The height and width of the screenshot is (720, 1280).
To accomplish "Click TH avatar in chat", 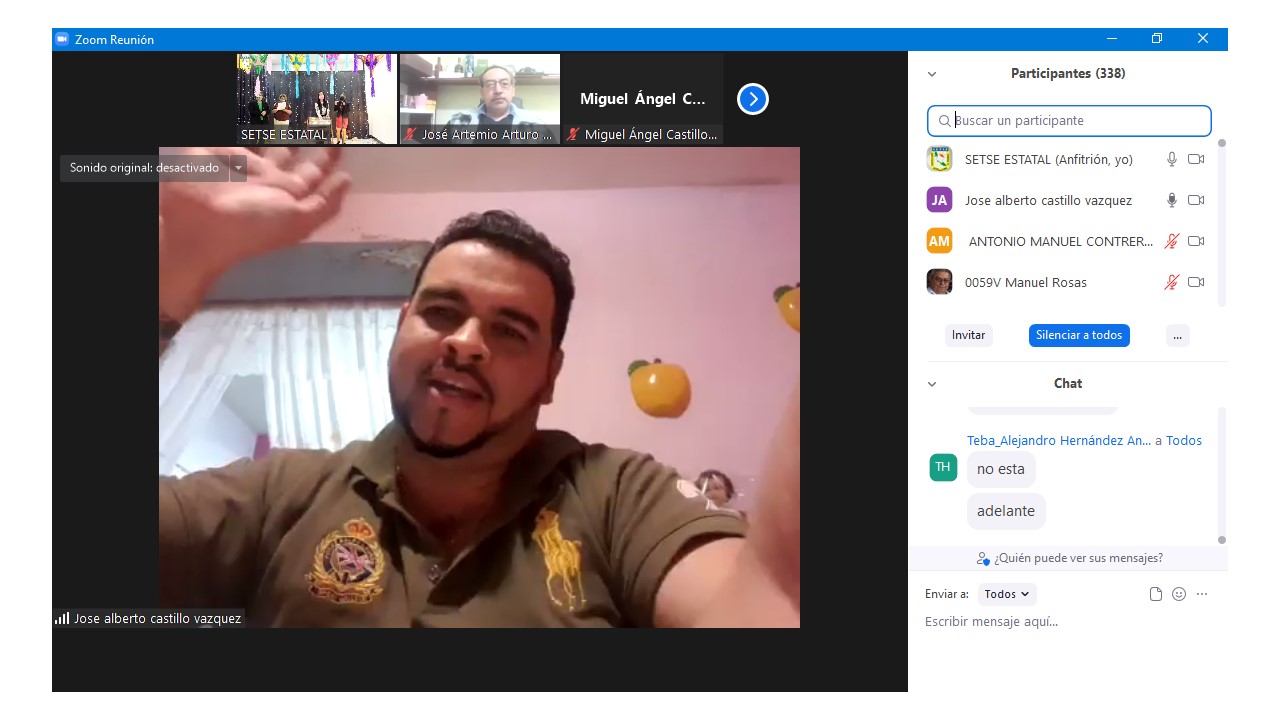I will pos(943,467).
